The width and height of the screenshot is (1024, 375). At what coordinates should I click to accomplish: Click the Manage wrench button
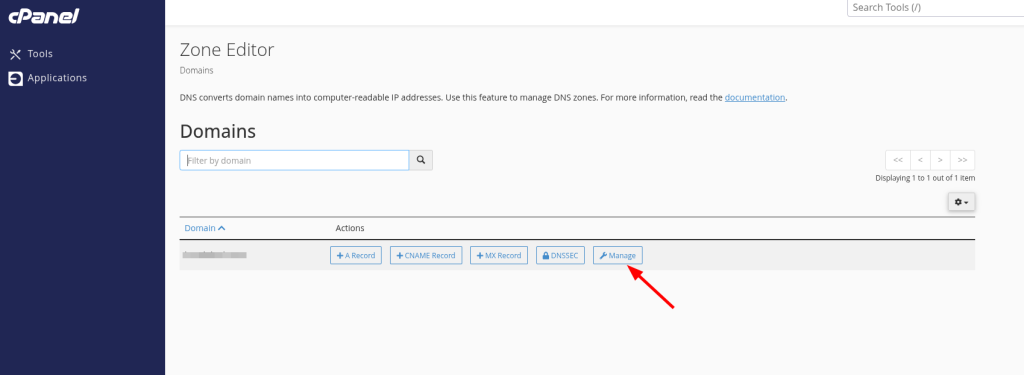pyautogui.click(x=618, y=255)
